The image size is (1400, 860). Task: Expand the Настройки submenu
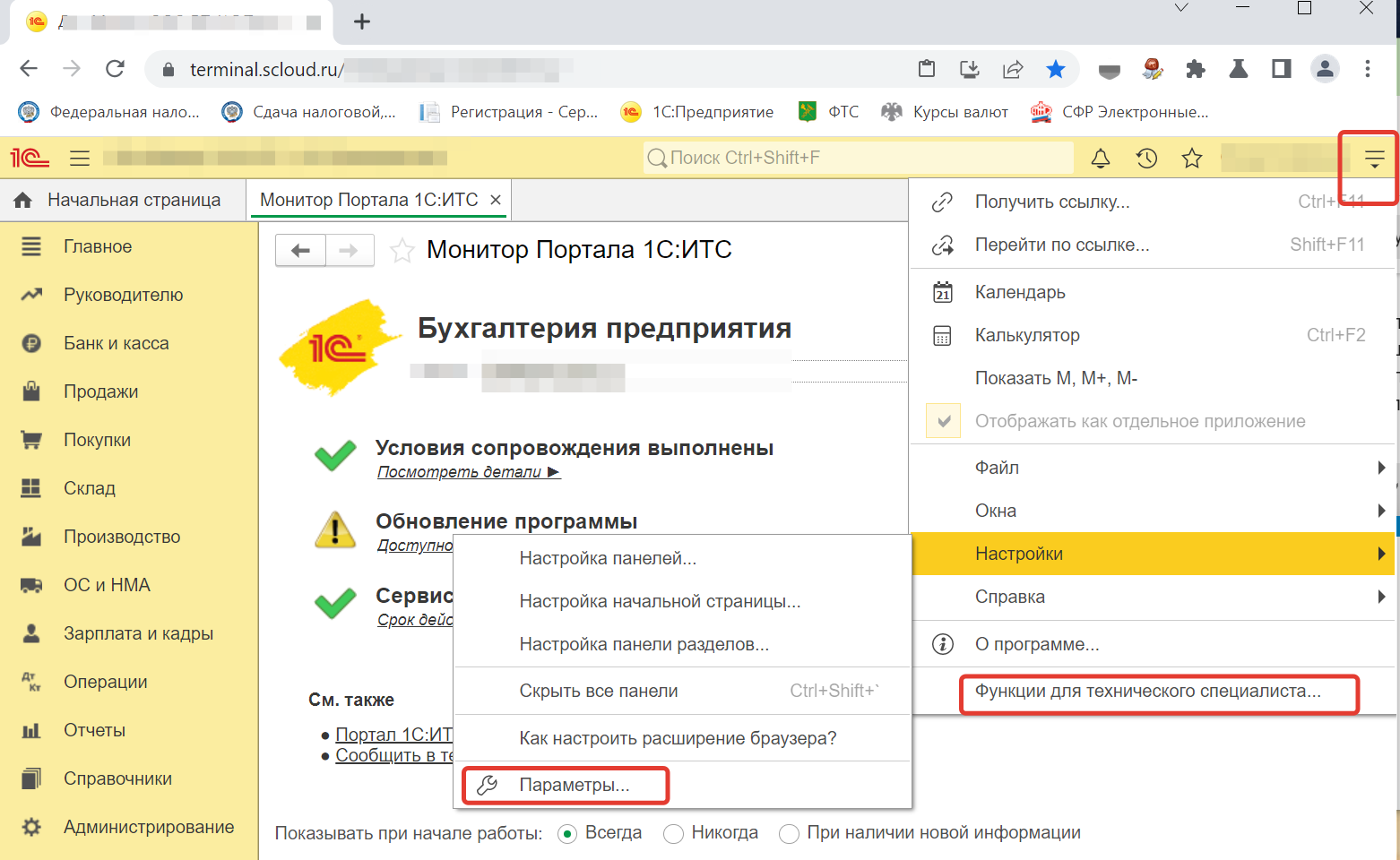coord(1152,554)
